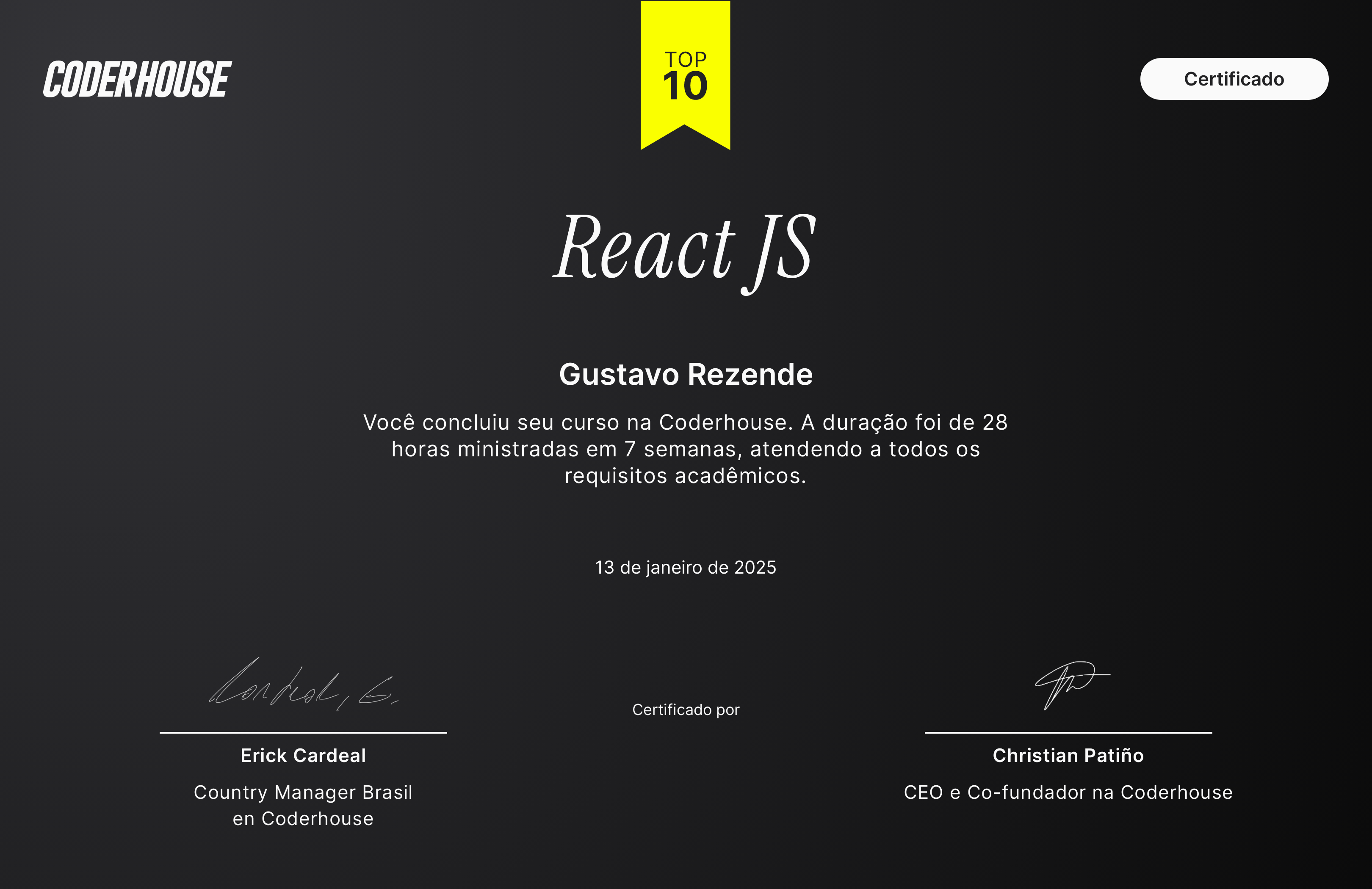Click the 'Certificado por' label
Image resolution: width=1372 pixels, height=889 pixels.
[686, 710]
